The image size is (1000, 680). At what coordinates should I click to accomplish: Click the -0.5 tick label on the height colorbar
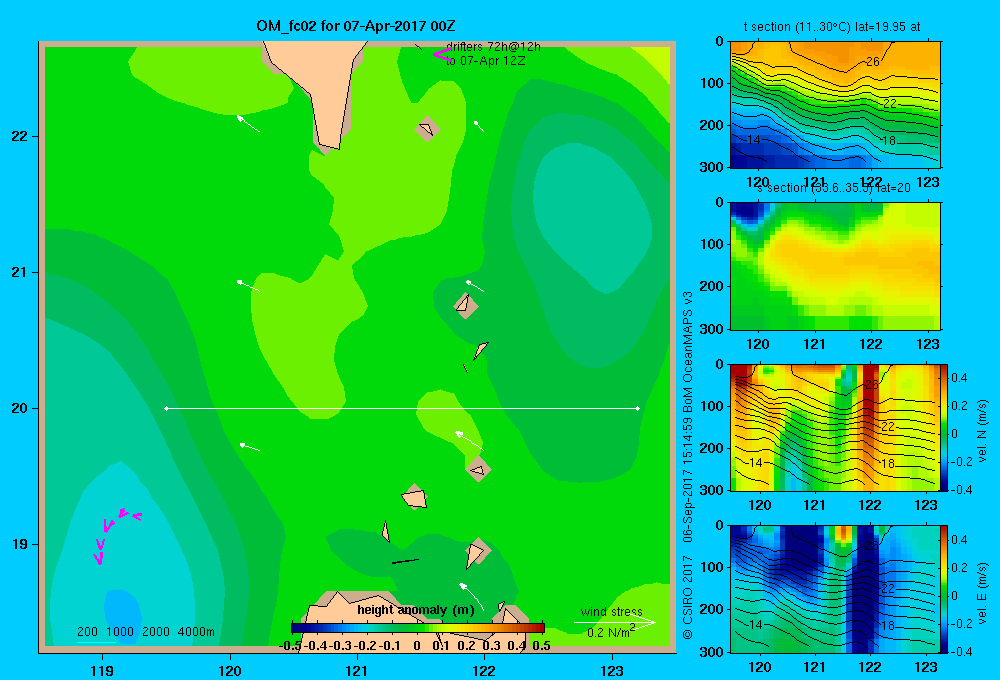pos(290,646)
